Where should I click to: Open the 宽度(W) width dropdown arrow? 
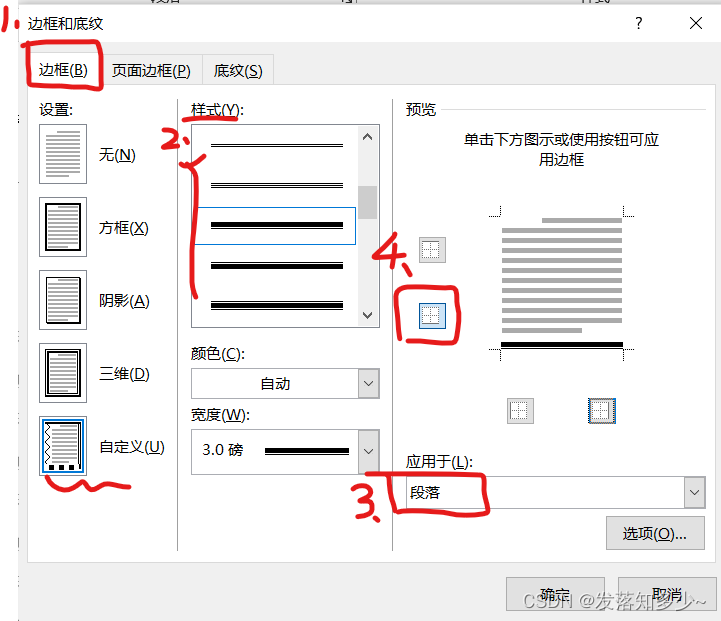[x=368, y=451]
